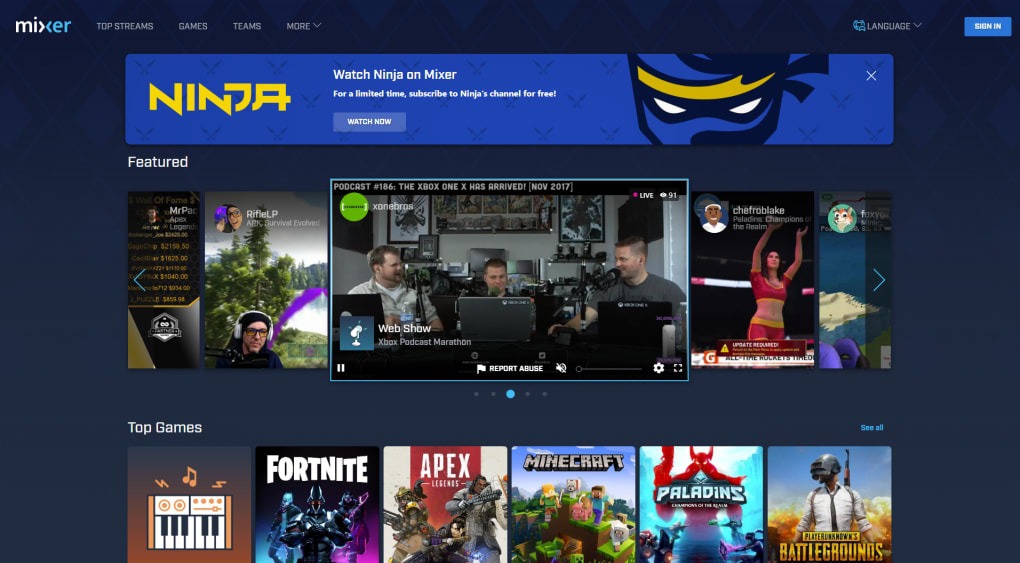
Task: Select fourth carousel dot
Action: (x=527, y=394)
